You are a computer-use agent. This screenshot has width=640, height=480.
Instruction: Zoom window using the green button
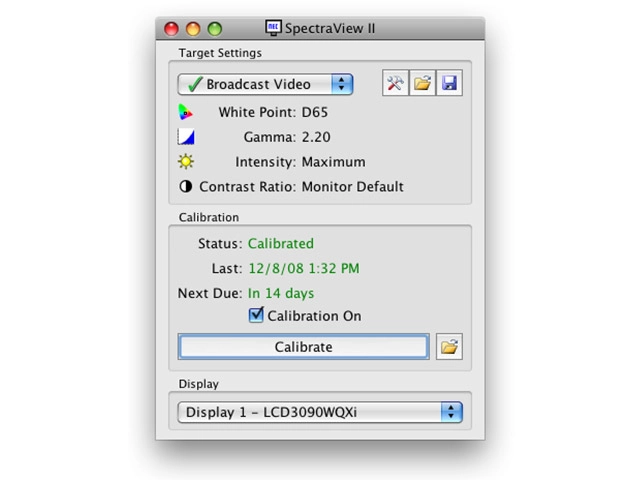pos(213,29)
